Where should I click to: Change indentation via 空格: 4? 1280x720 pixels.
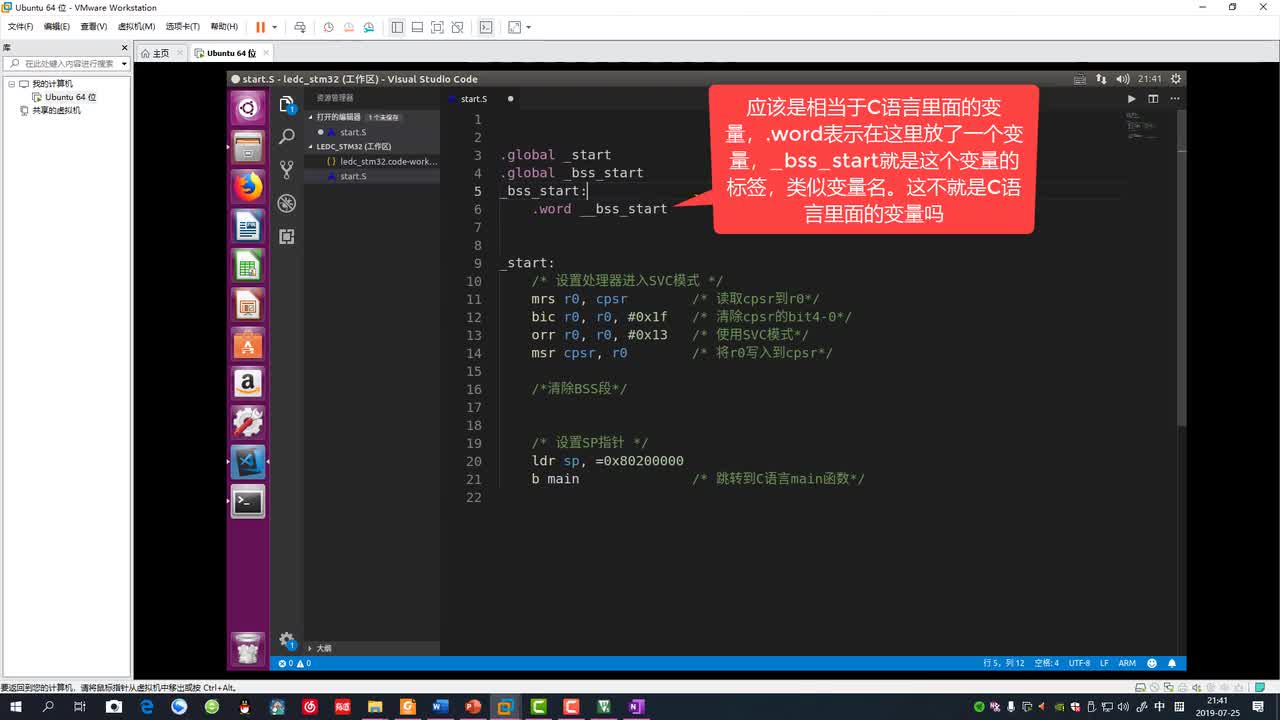[x=1046, y=663]
